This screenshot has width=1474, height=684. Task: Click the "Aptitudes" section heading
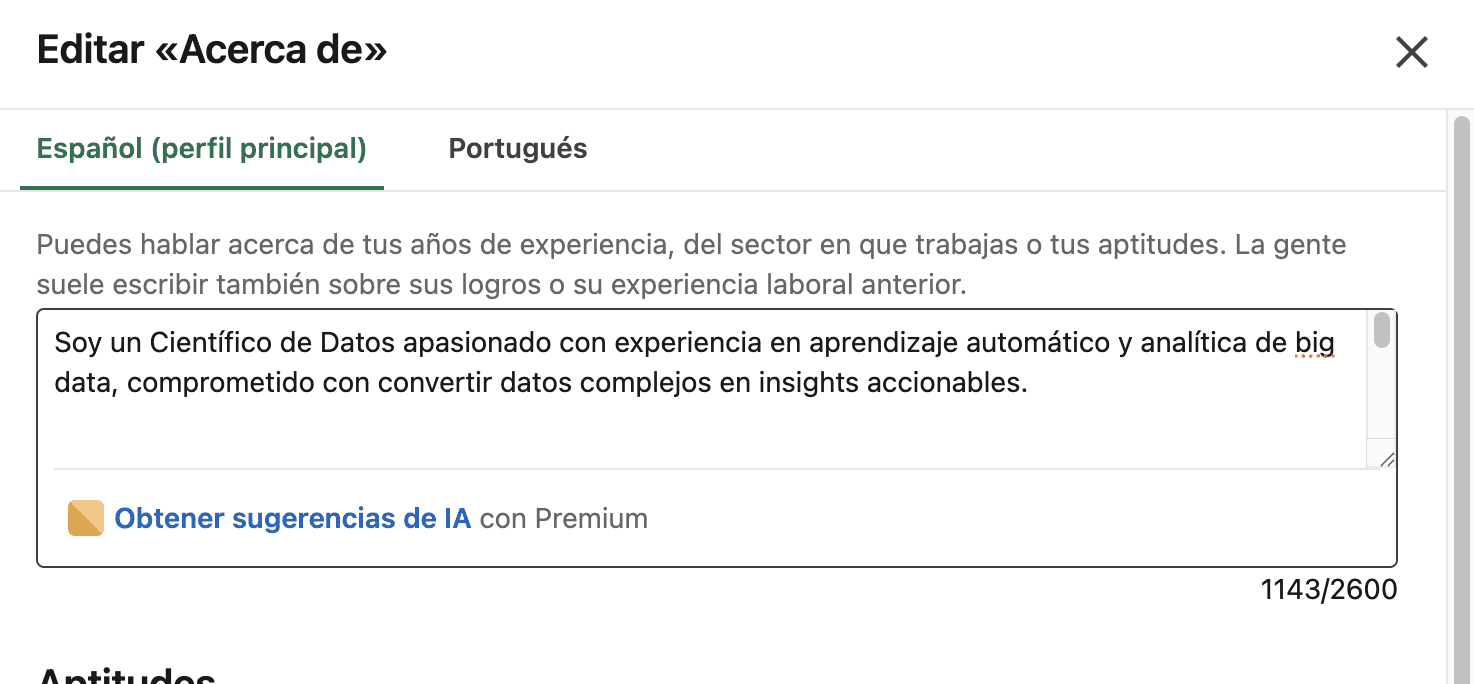pyautogui.click(x=126, y=675)
